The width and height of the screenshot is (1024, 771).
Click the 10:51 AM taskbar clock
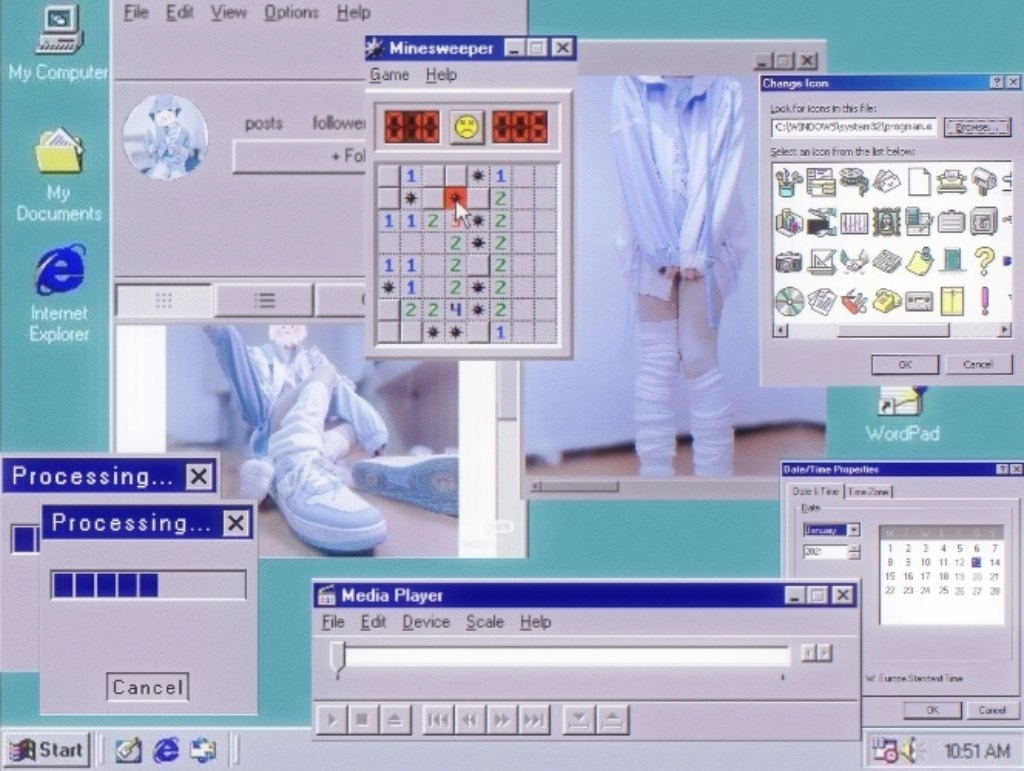point(977,751)
